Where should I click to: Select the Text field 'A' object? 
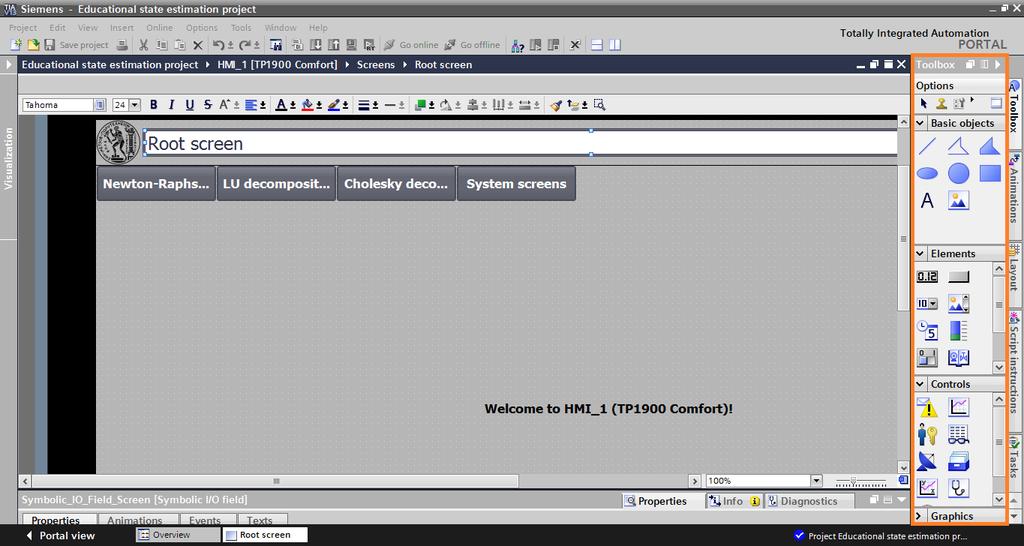pos(927,201)
